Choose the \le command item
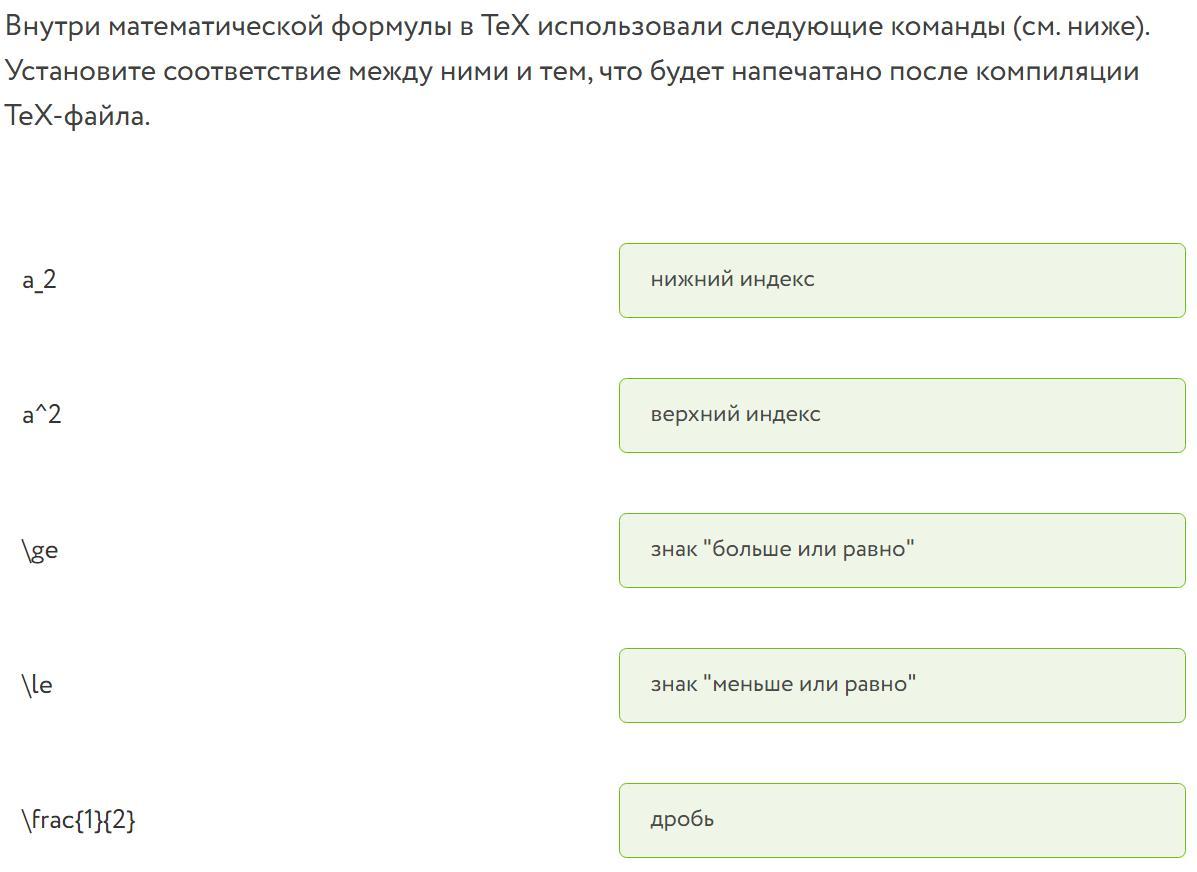 (x=37, y=685)
